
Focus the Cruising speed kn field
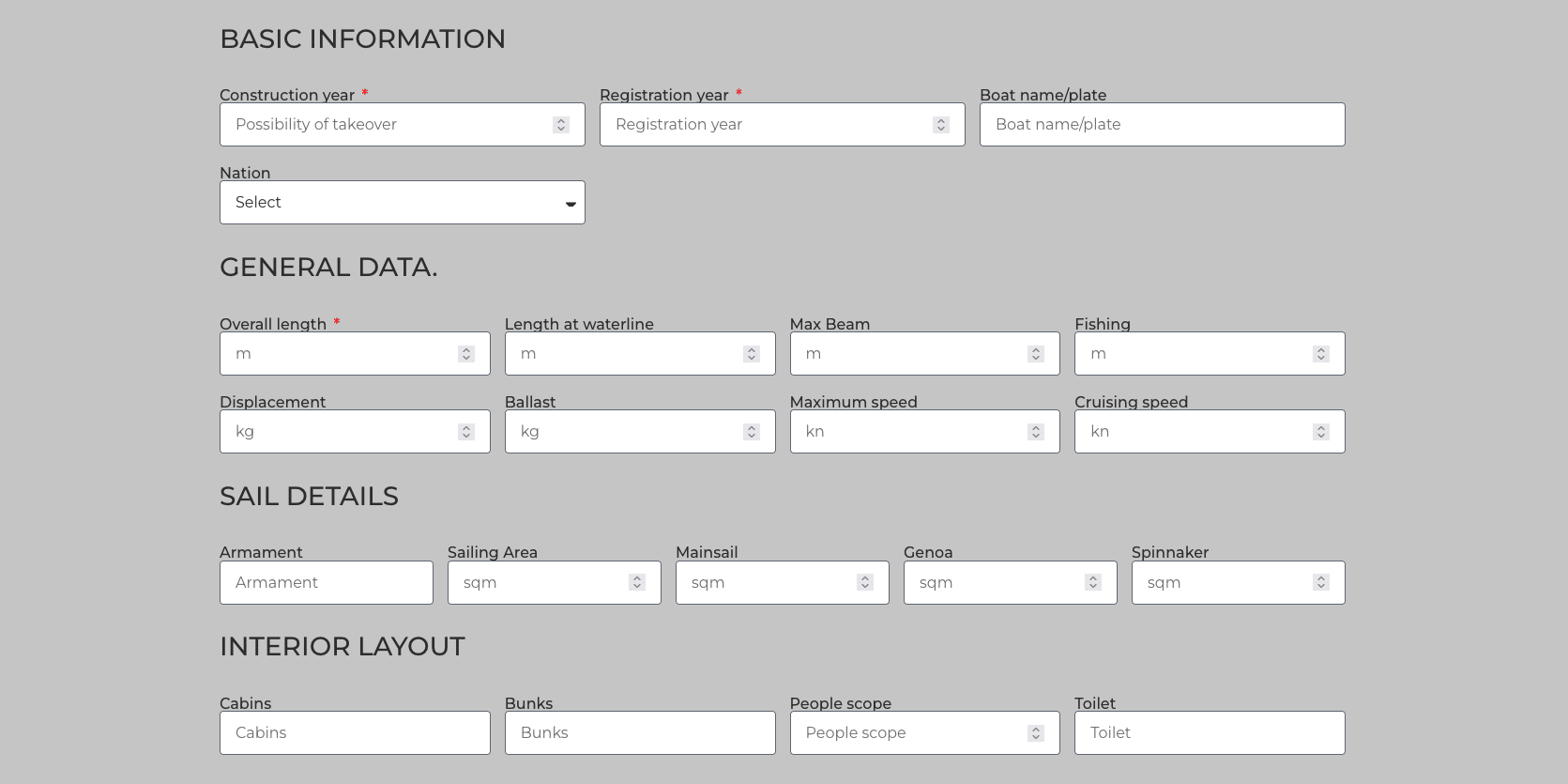click(1194, 432)
